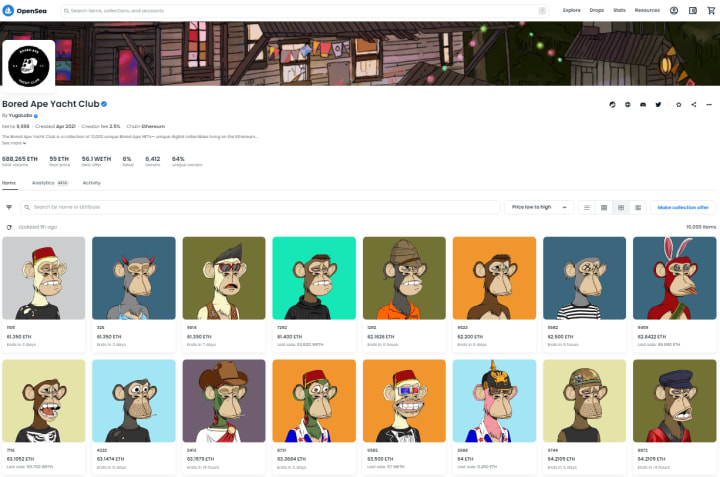Viewport: 720px width, 477px height.
Task: Select the medium grid view layout
Action: 621,208
